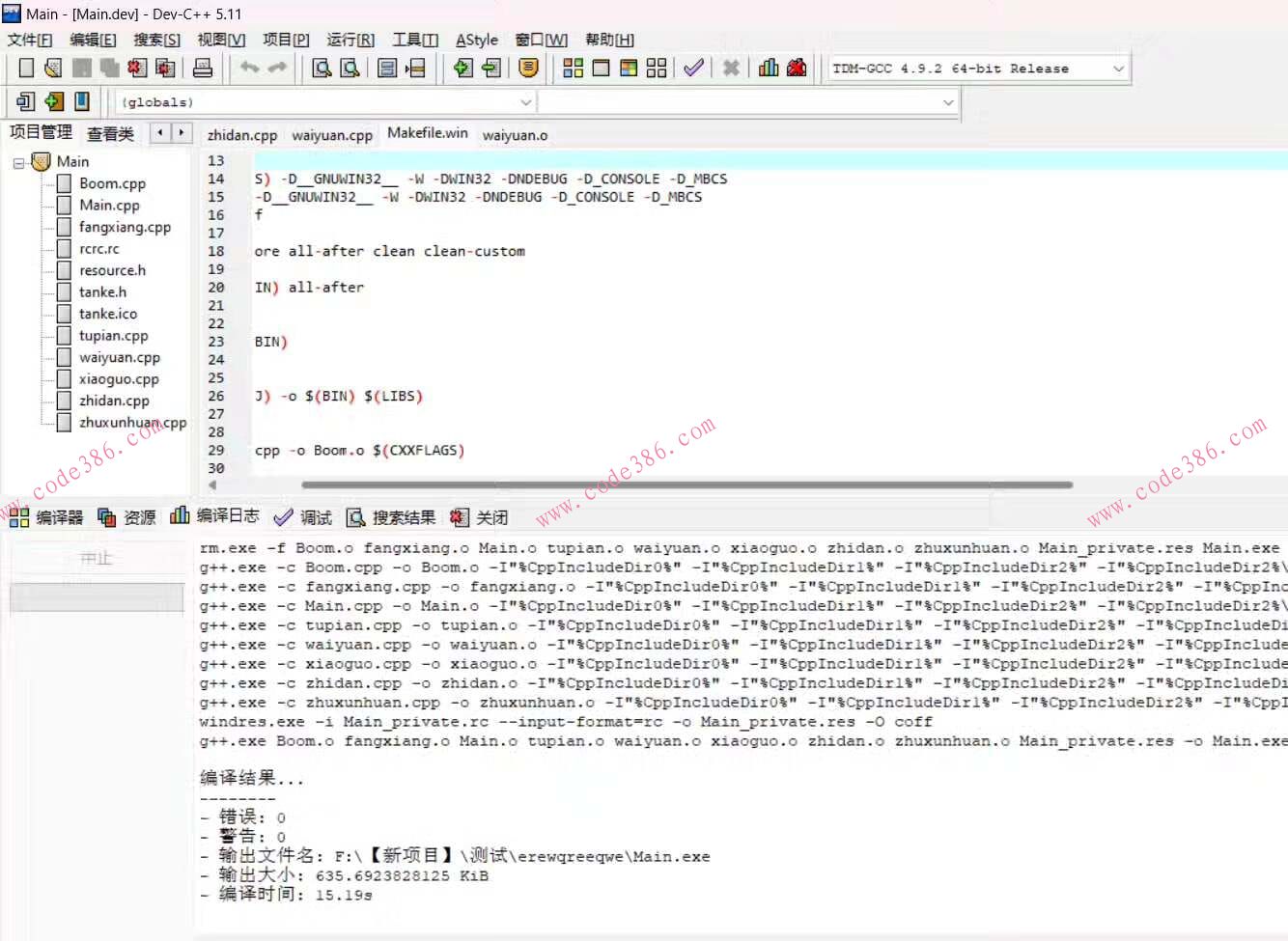Viewport: 1288px width, 941px height.
Task: Open the AStyle menu
Action: point(477,40)
